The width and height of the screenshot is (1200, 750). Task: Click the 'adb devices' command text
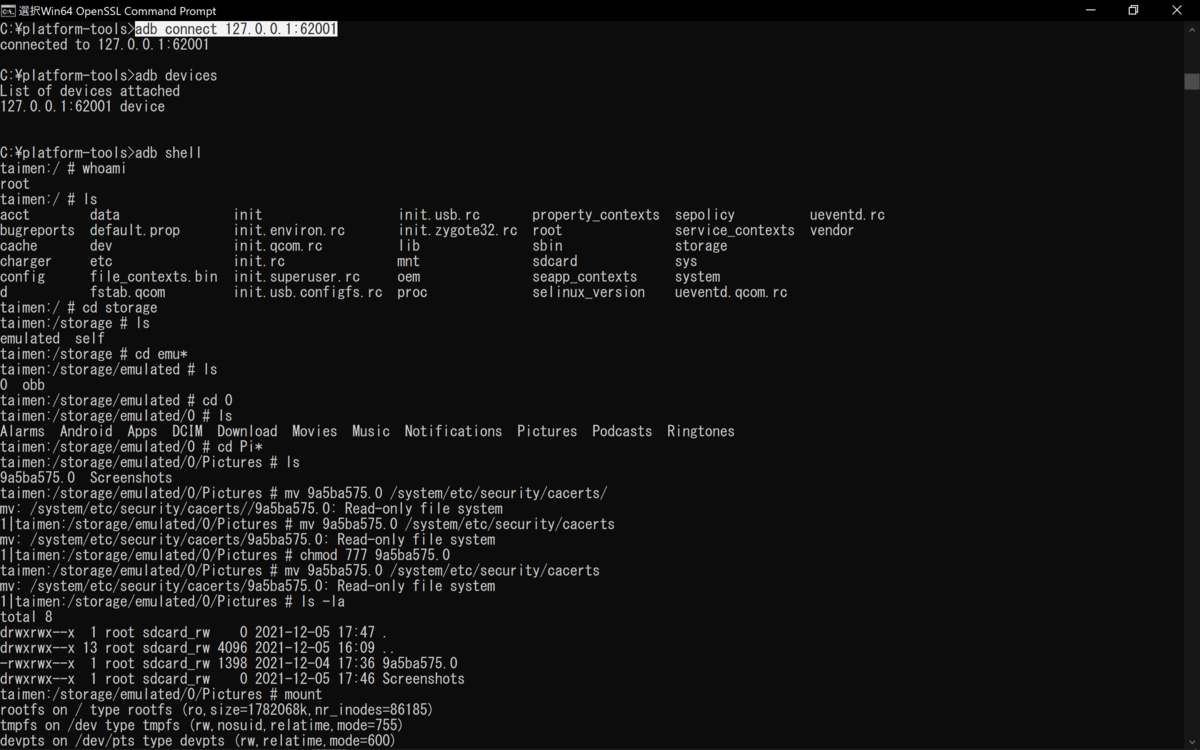click(176, 76)
